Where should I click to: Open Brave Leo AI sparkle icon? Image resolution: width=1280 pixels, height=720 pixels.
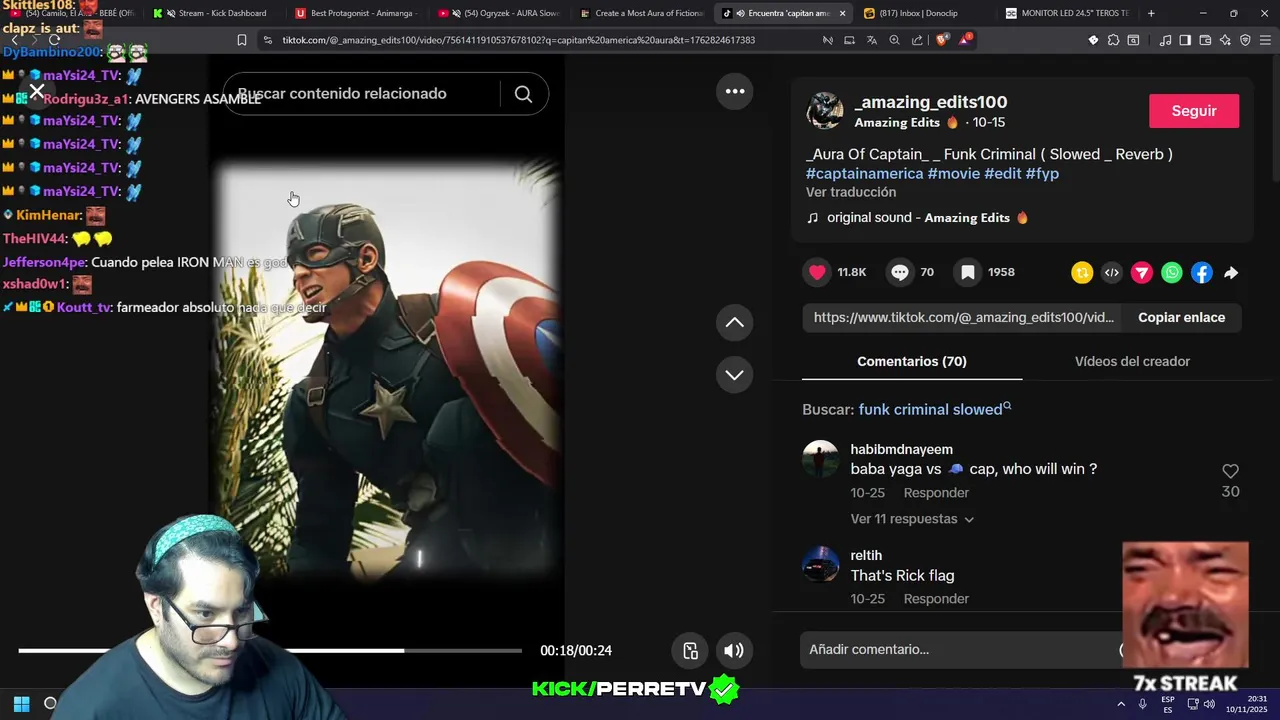[x=1226, y=40]
